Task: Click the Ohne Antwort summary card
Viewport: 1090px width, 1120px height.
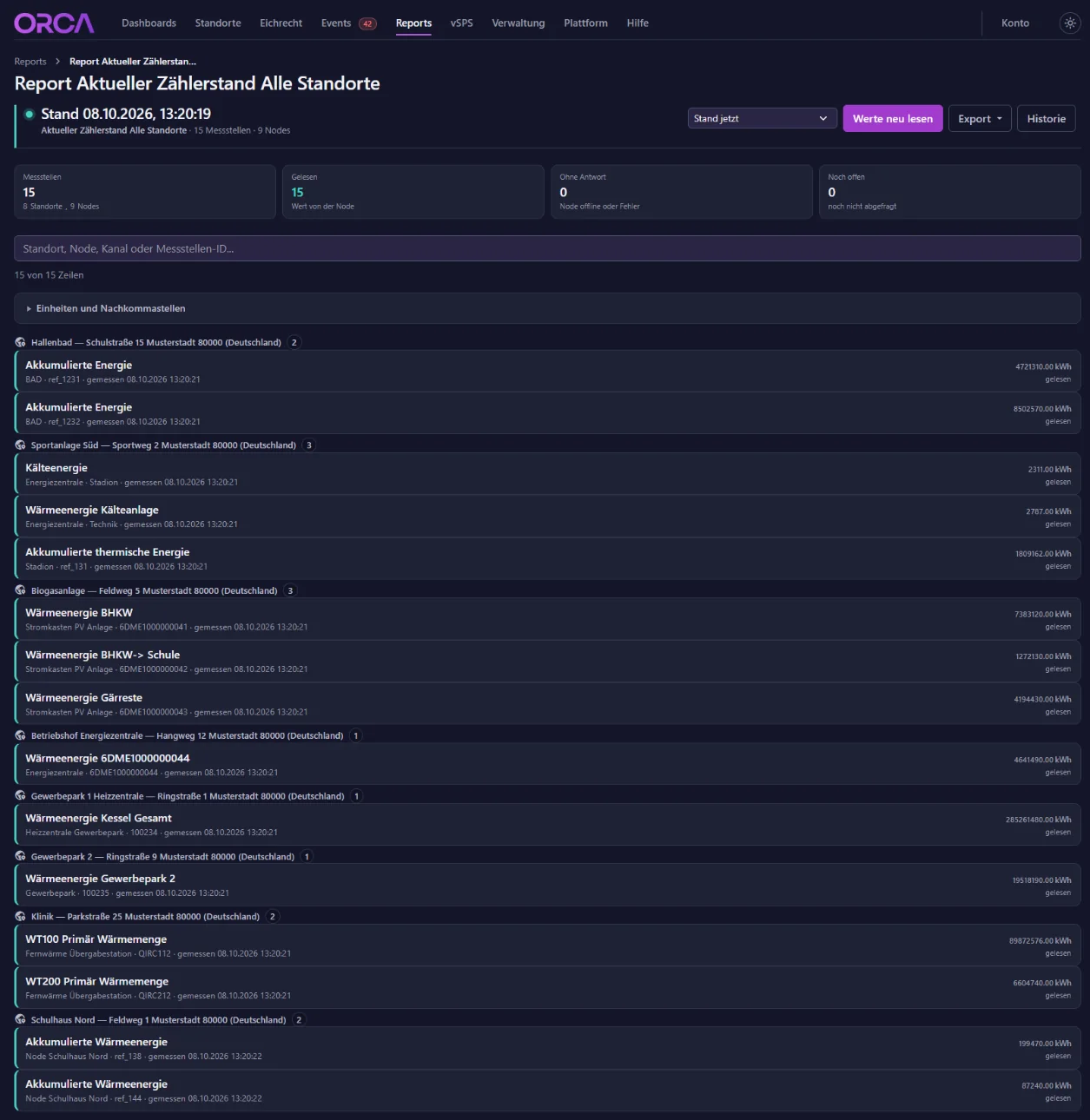Action: (x=682, y=192)
